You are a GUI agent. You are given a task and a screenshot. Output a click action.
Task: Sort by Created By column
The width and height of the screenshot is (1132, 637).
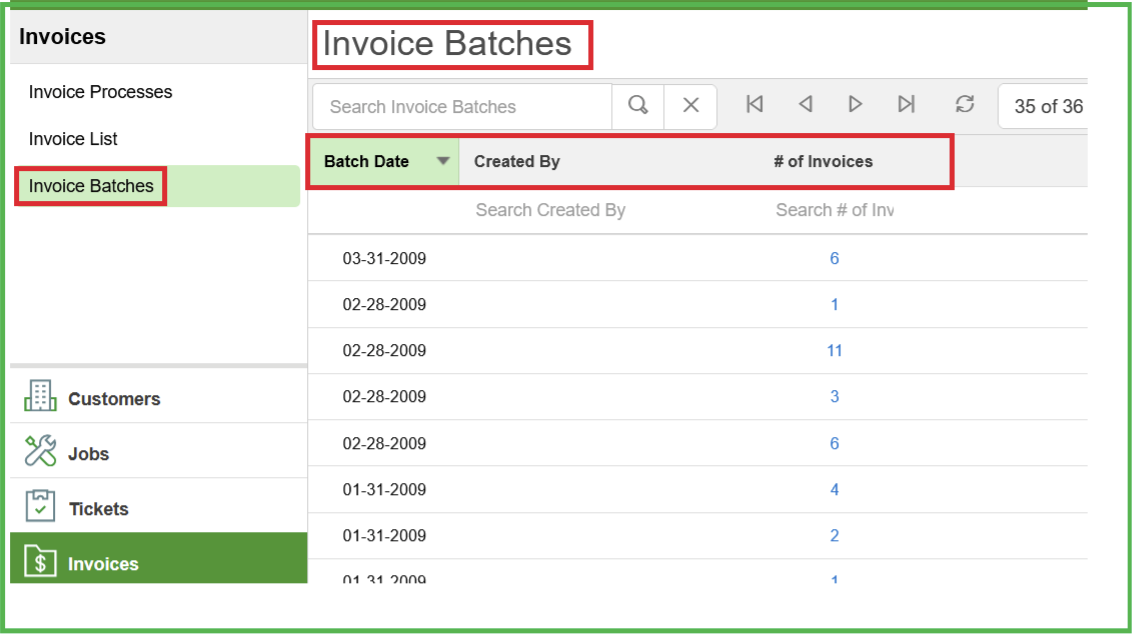click(516, 161)
